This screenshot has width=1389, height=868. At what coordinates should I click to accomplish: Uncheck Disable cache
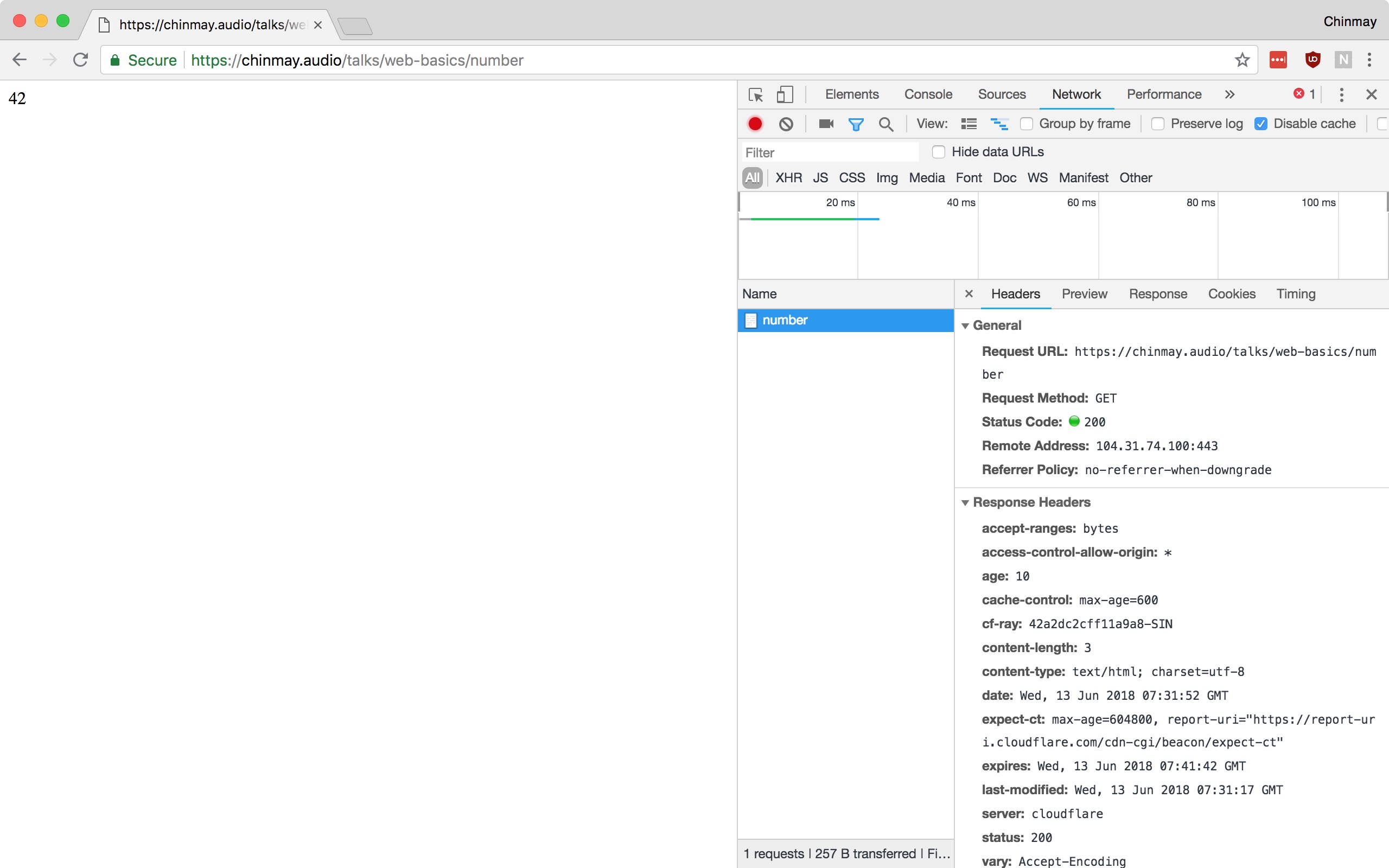(1261, 124)
